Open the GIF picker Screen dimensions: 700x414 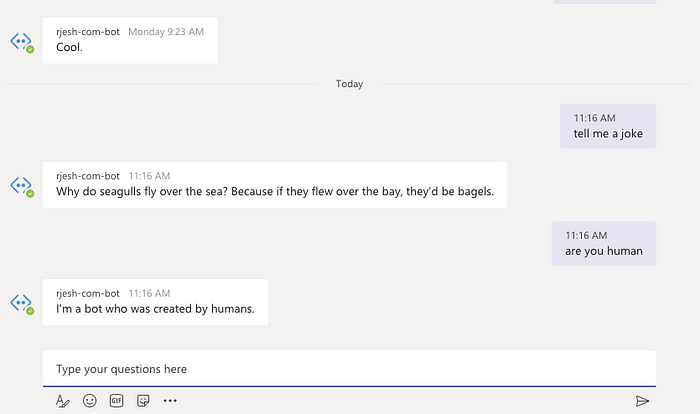pos(117,401)
